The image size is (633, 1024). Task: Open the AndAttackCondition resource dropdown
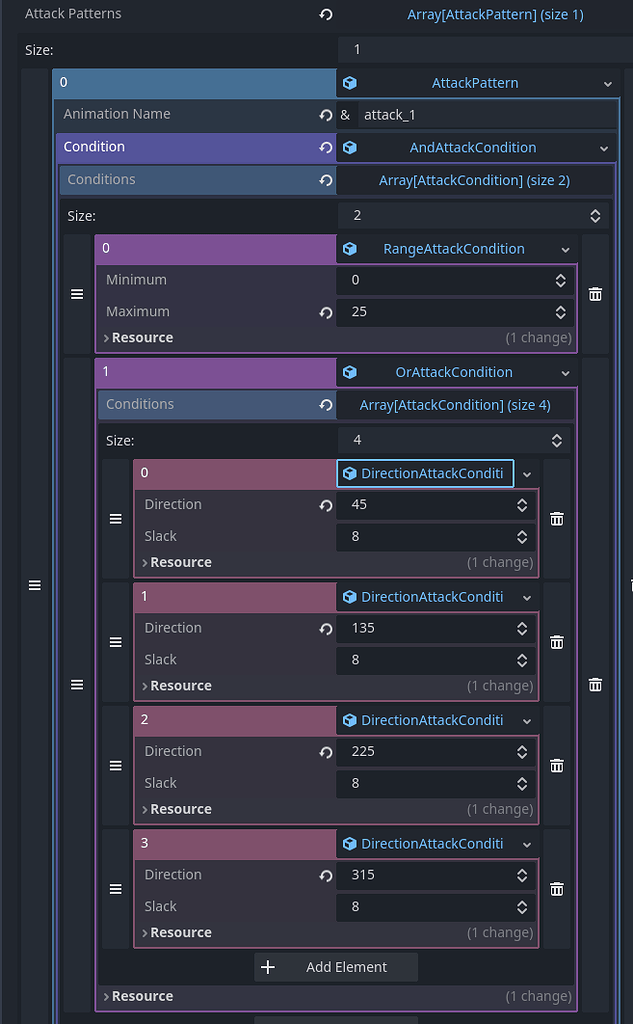point(604,148)
